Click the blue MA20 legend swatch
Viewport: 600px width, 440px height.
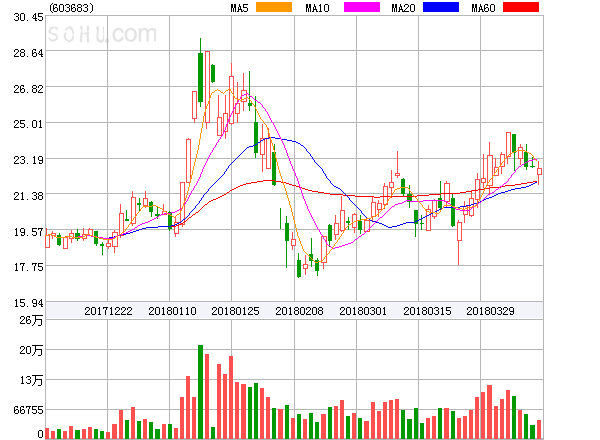coord(441,7)
